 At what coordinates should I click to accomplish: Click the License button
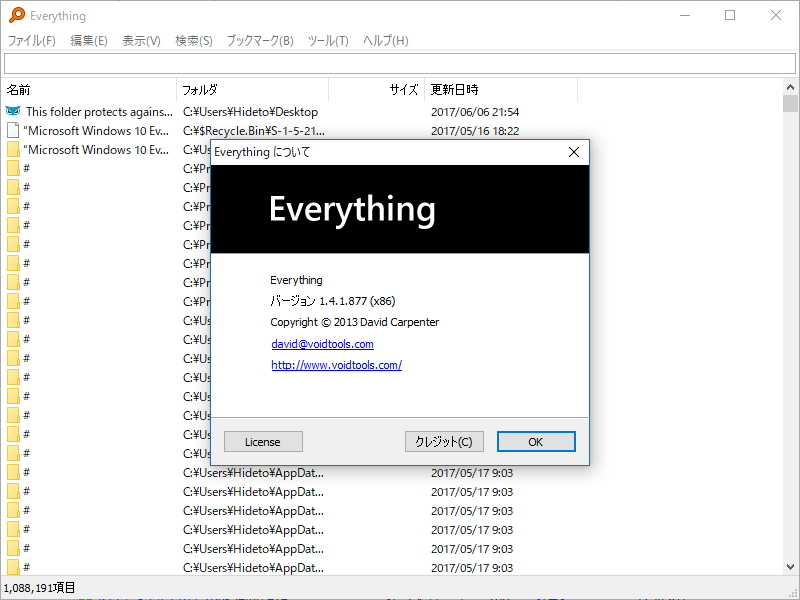pos(262,441)
